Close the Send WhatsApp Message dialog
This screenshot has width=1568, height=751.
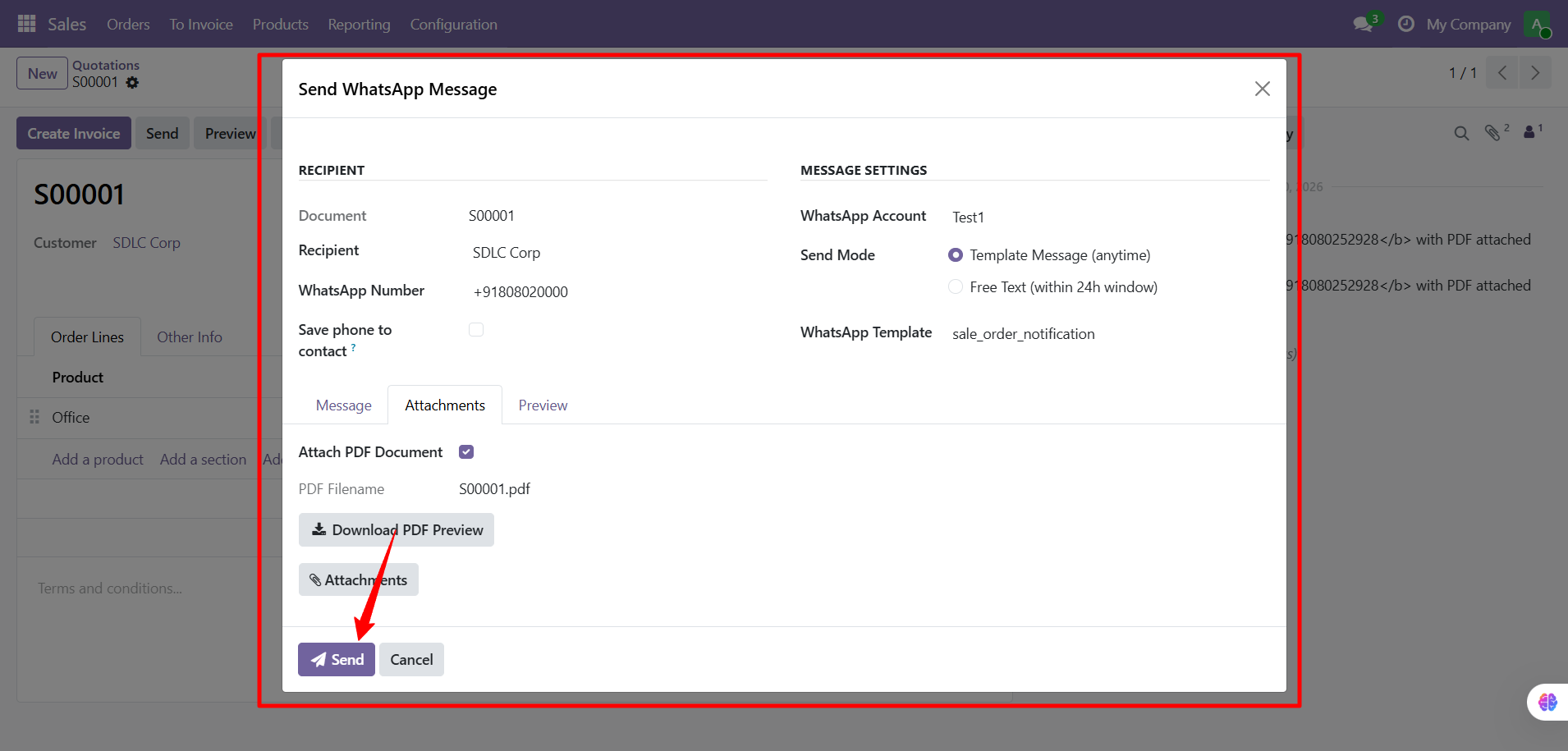pos(1262,89)
